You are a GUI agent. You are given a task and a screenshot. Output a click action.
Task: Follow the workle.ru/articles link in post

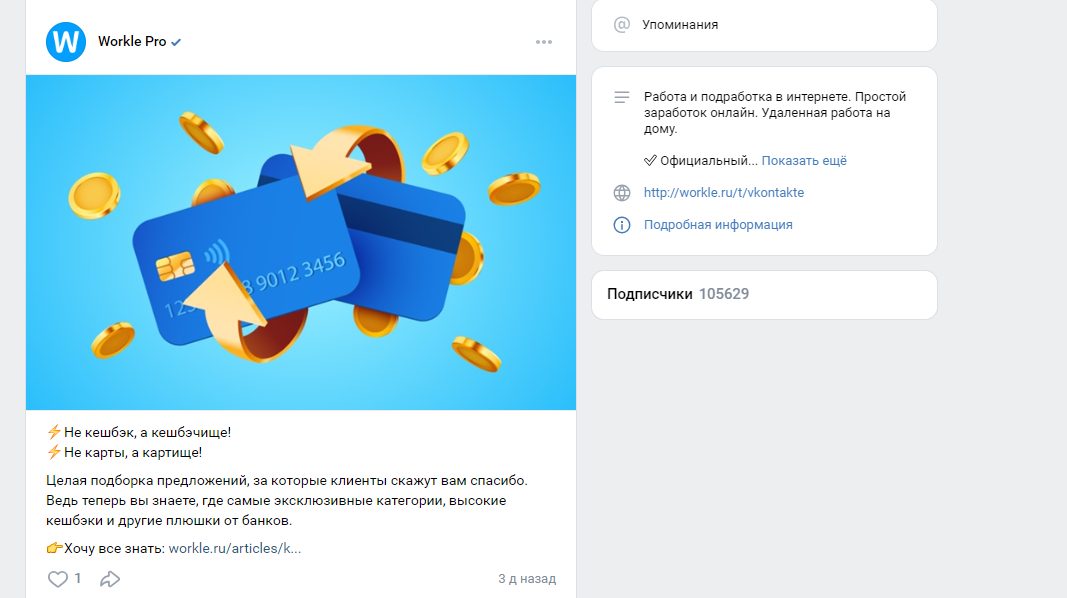point(235,548)
